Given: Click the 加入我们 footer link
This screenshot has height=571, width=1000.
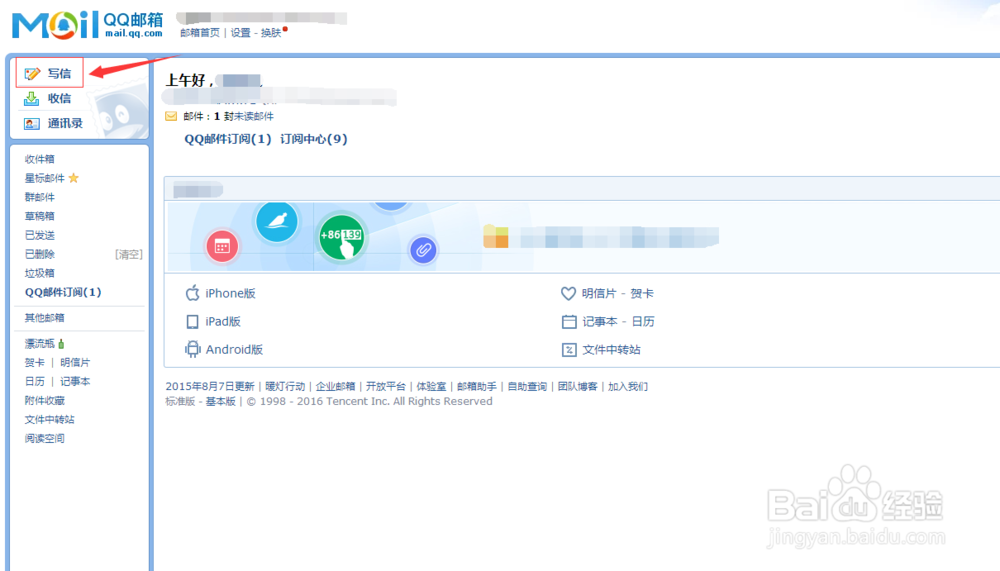Looking at the screenshot, I should pos(628,387).
